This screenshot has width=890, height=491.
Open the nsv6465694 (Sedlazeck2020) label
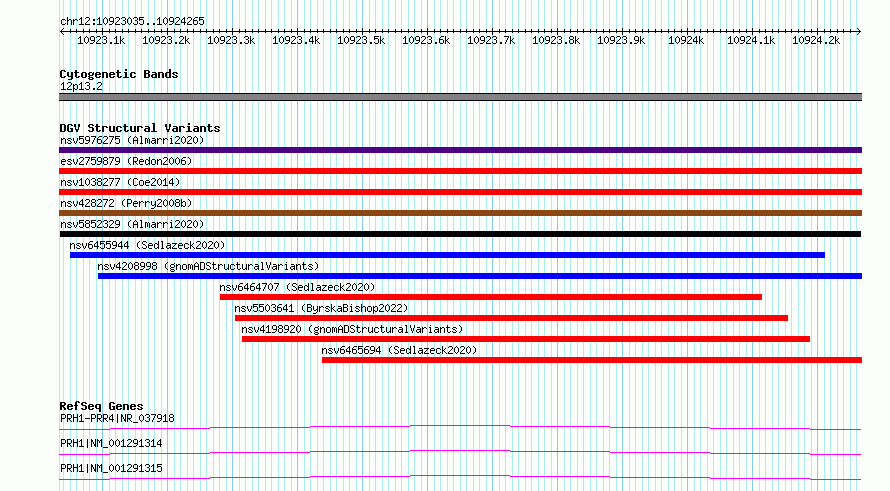coord(399,350)
